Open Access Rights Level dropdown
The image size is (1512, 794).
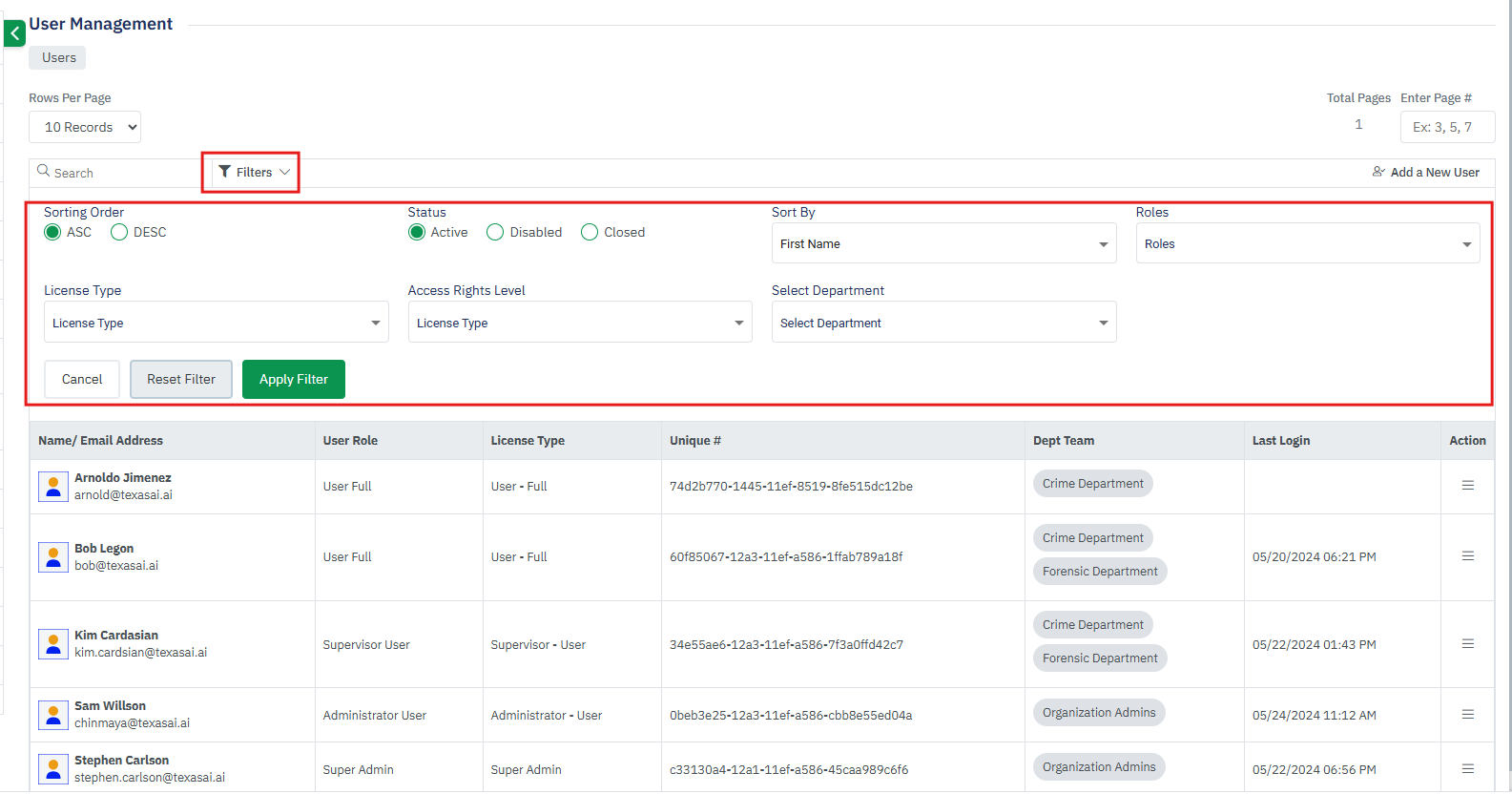(580, 323)
